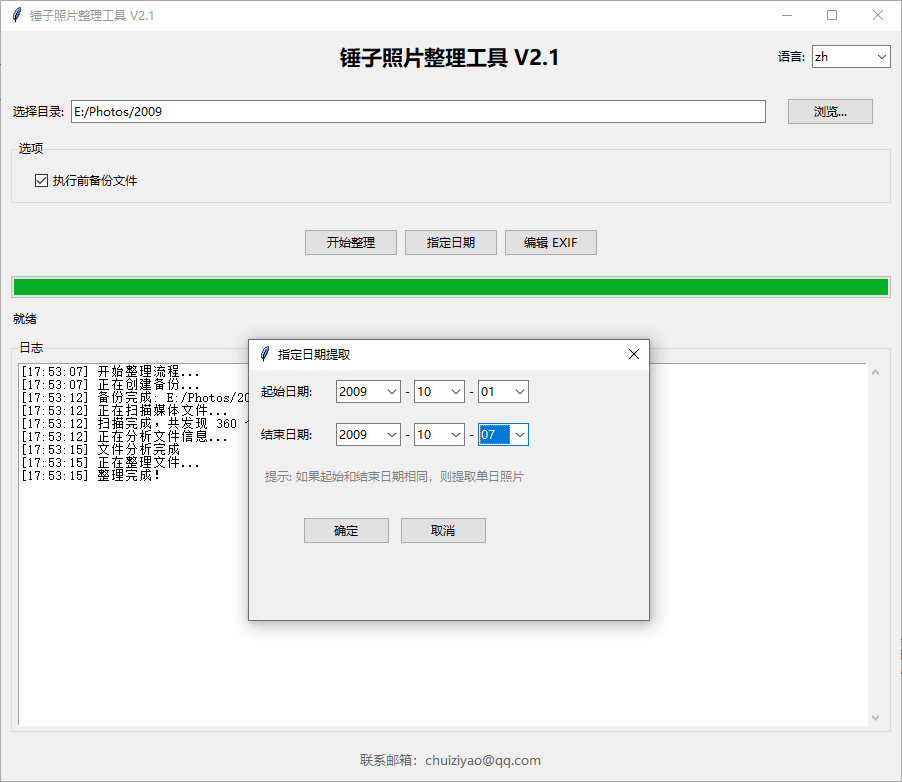Expand the start date month dropdown

point(455,392)
